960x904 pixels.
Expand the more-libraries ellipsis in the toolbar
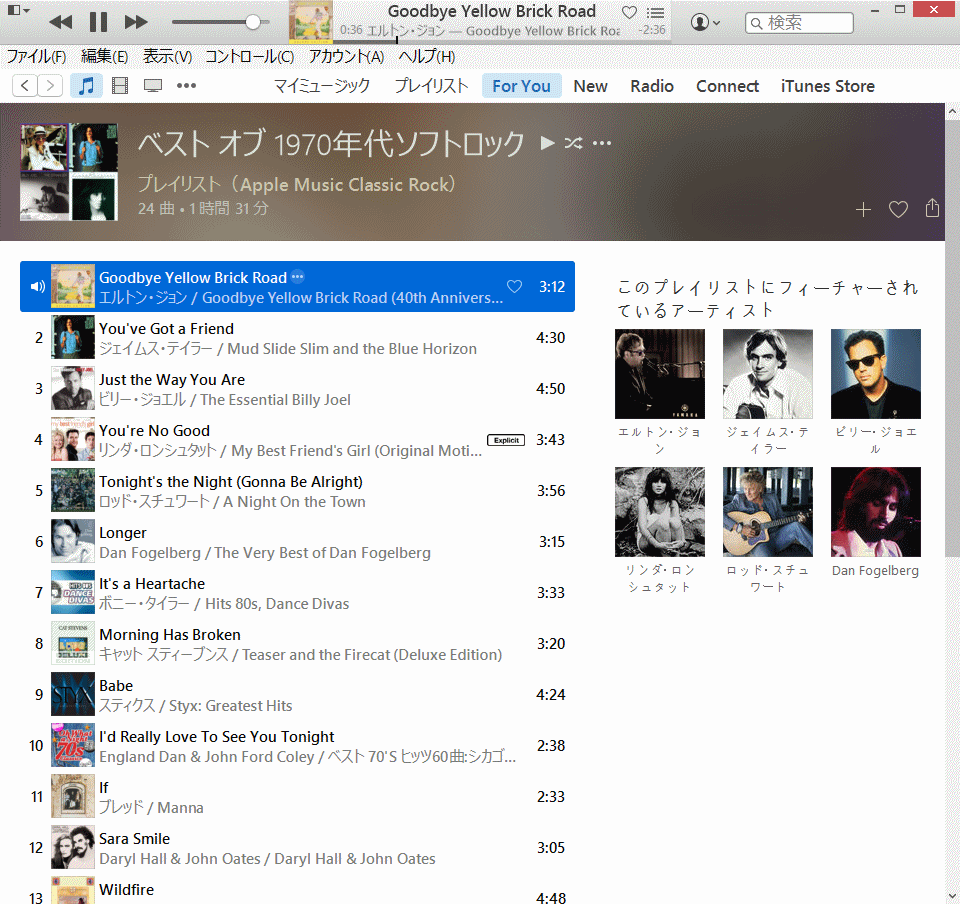(186, 86)
